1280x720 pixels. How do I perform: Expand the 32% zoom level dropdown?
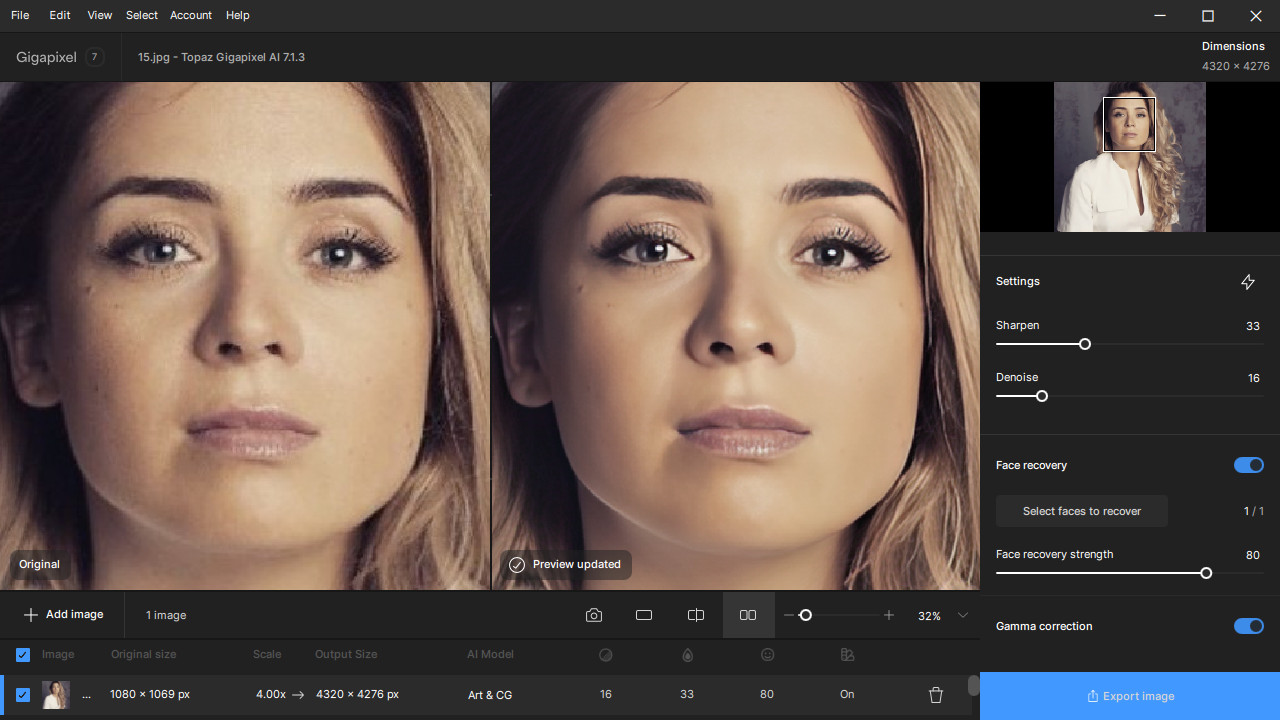tap(963, 615)
